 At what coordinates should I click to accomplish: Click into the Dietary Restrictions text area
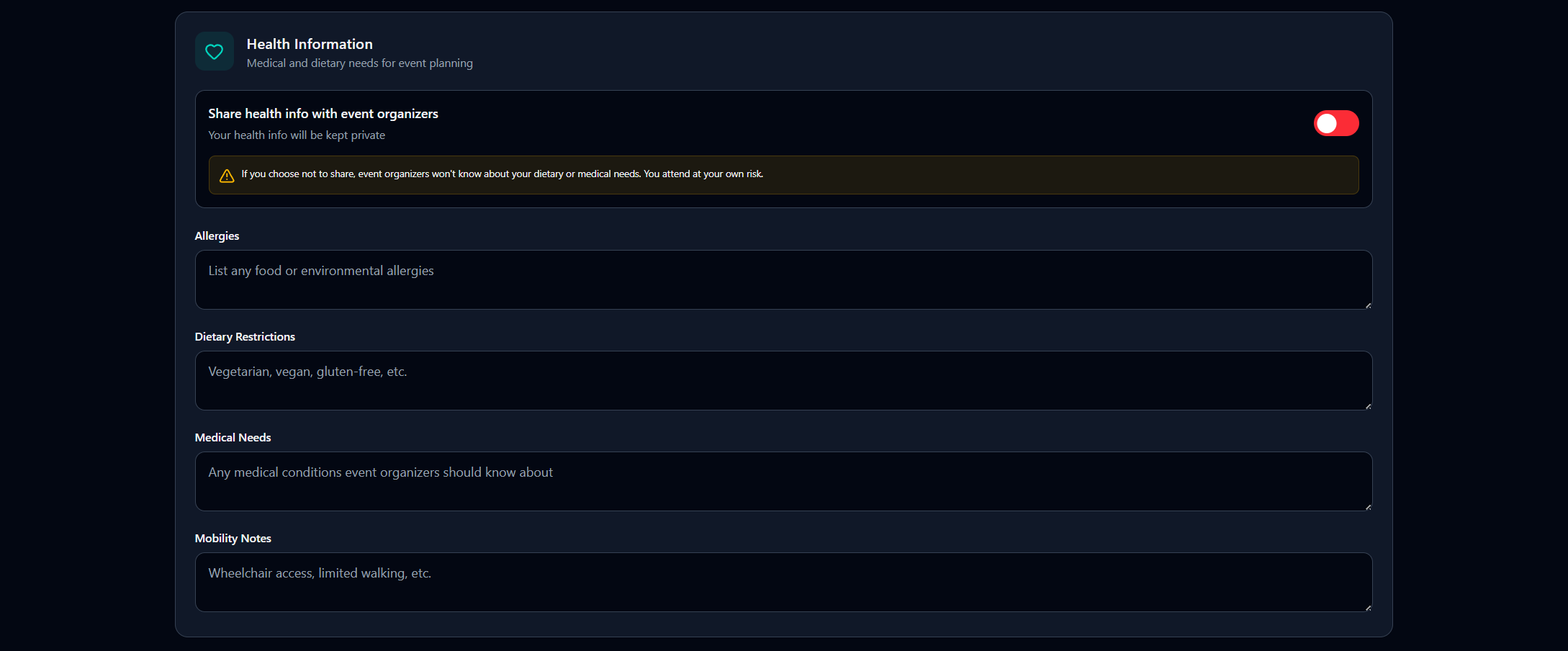(783, 380)
